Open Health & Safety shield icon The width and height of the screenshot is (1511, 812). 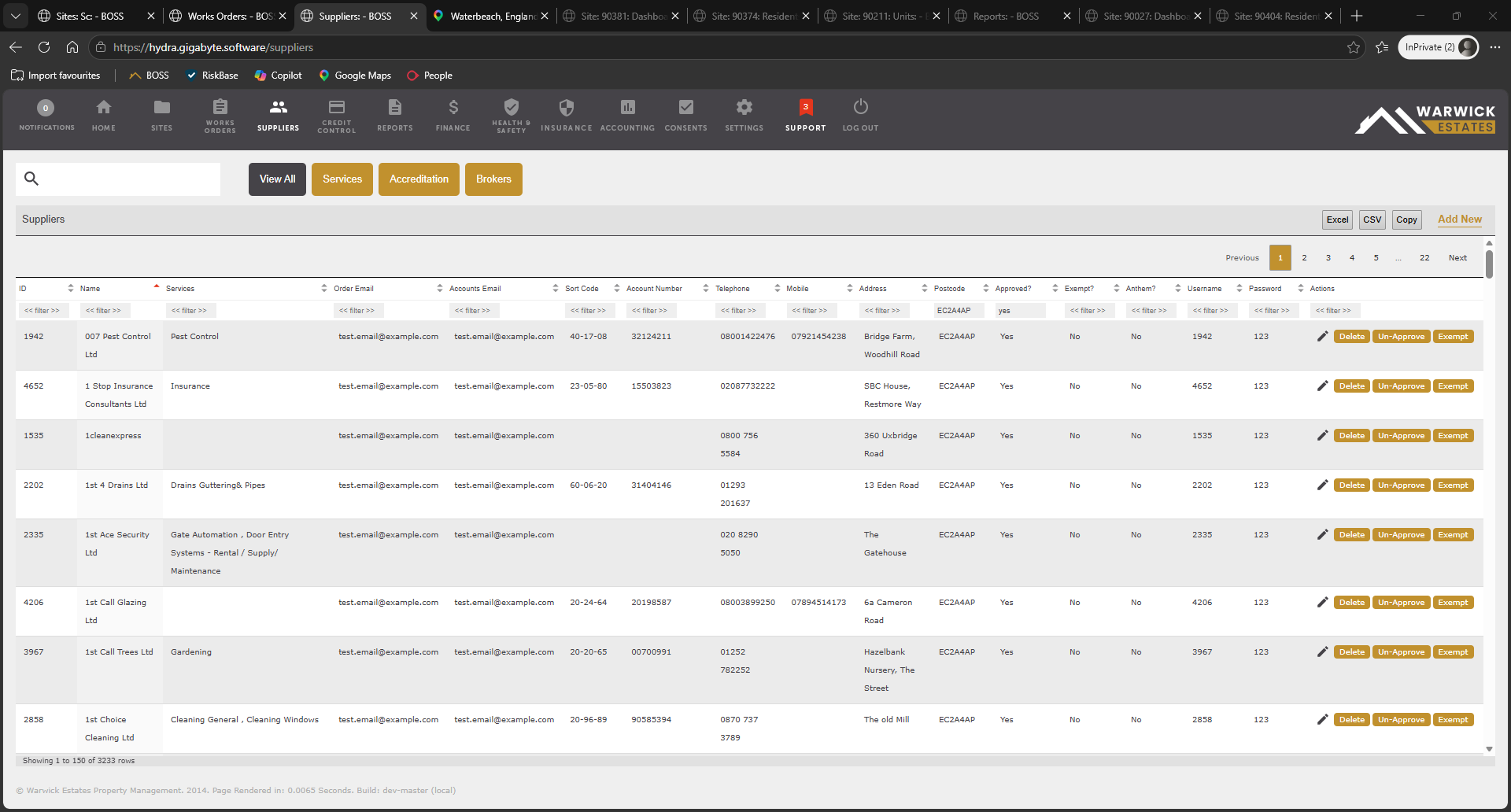point(512,107)
